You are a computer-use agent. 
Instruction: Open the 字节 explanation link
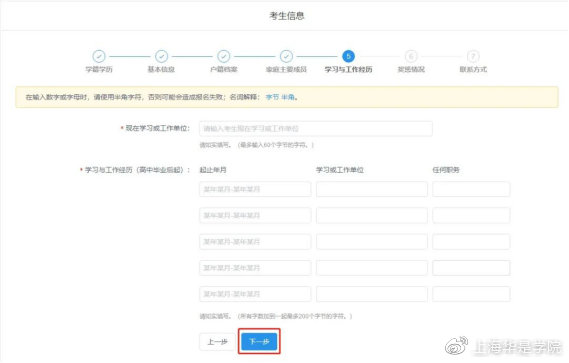click(272, 97)
